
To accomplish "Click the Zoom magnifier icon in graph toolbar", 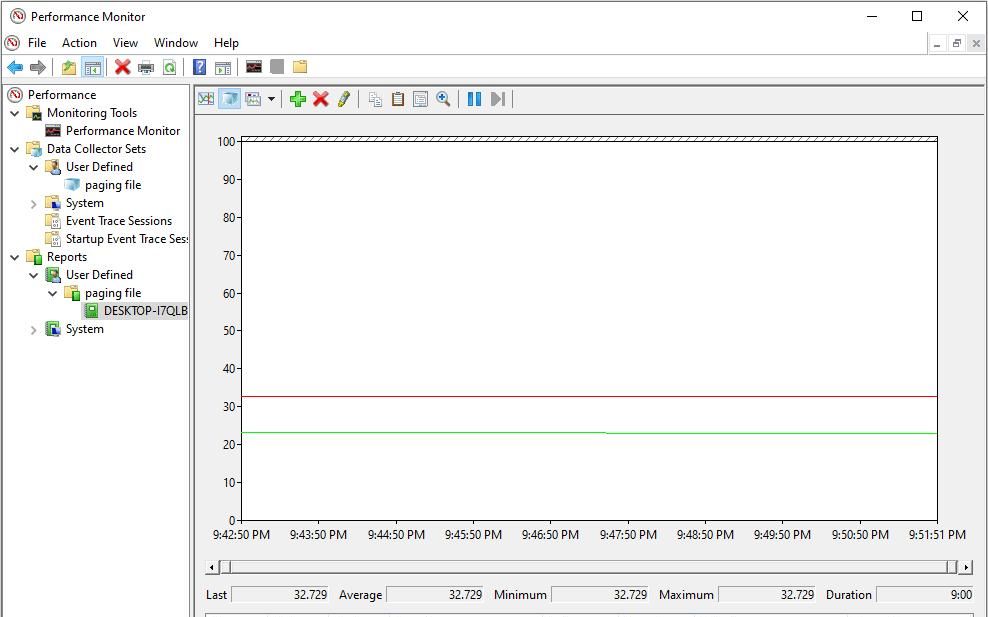I will [x=443, y=99].
